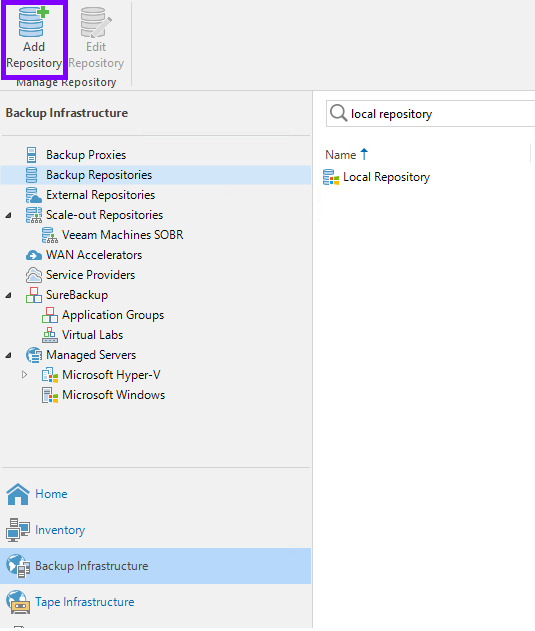Viewport: 535px width, 631px height.
Task: Sort by the Name column header
Action: point(341,155)
